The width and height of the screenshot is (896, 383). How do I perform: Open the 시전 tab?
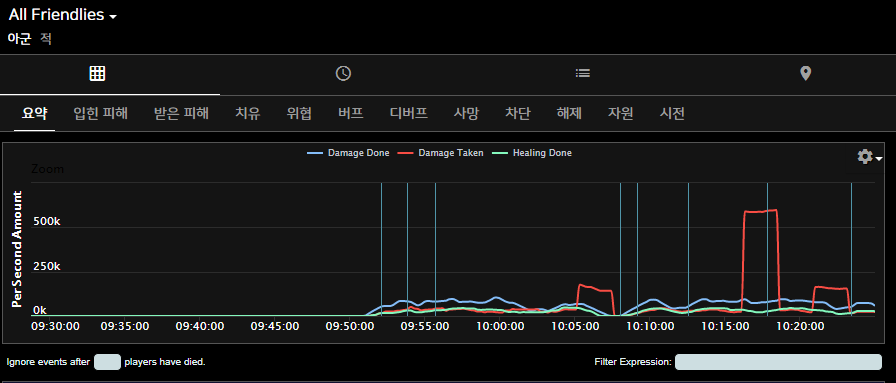pos(672,113)
